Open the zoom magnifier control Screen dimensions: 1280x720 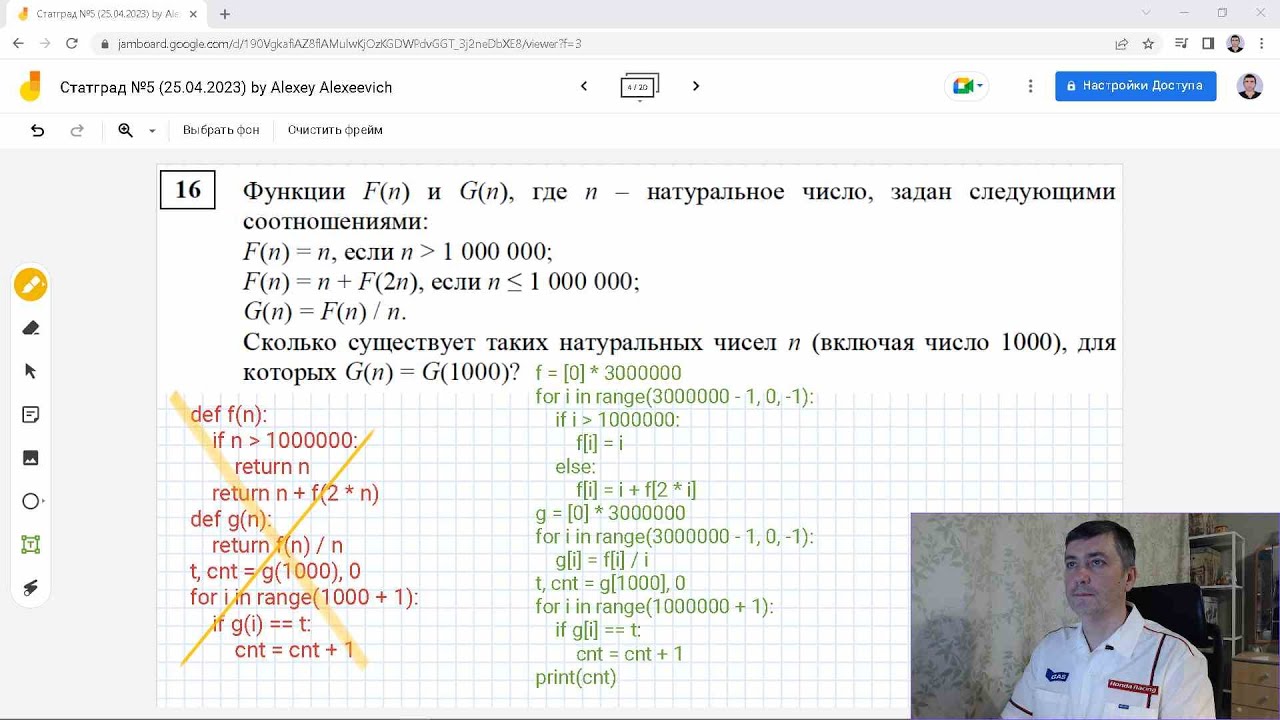[126, 130]
